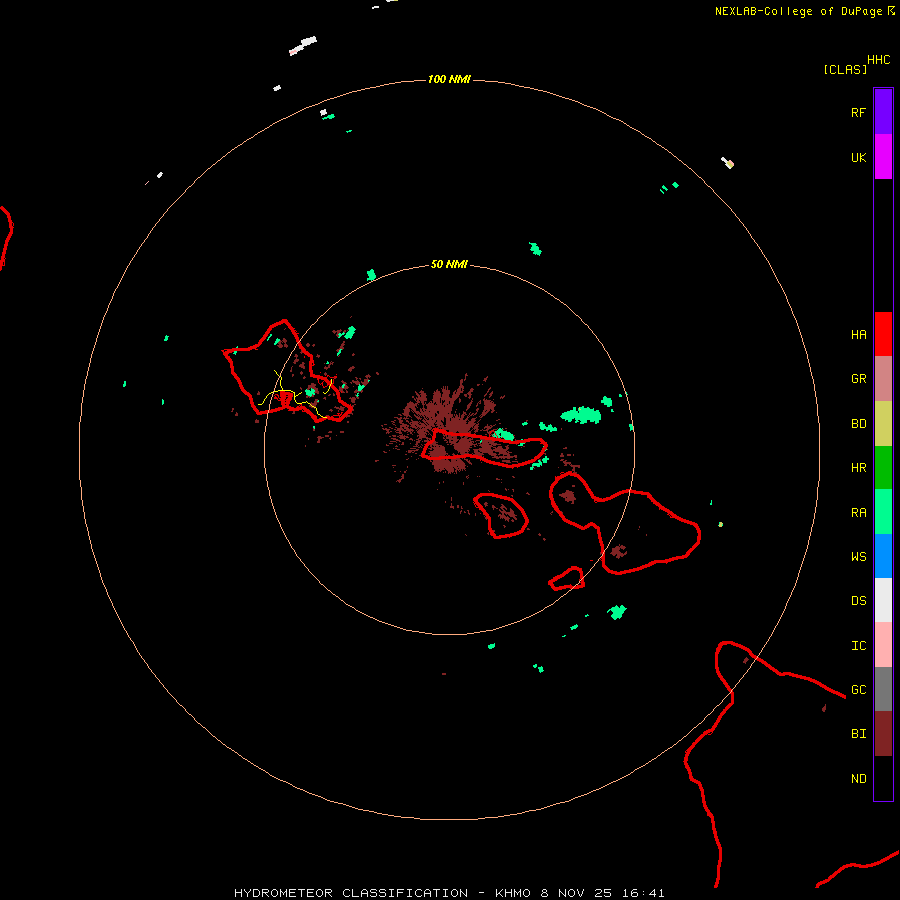Click the IC legend label
The height and width of the screenshot is (900, 900).
[858, 646]
